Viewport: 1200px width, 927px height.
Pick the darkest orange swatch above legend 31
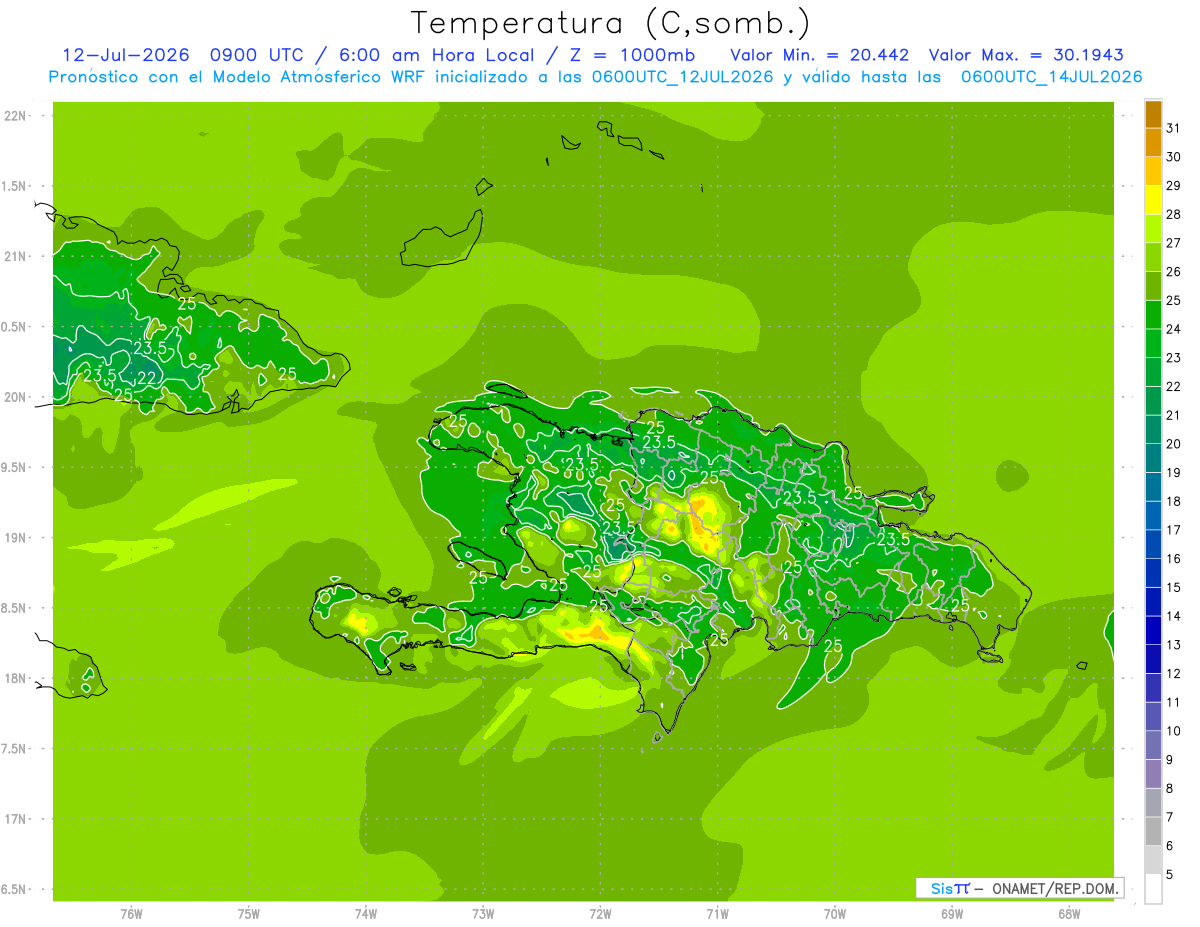pyautogui.click(x=1153, y=114)
